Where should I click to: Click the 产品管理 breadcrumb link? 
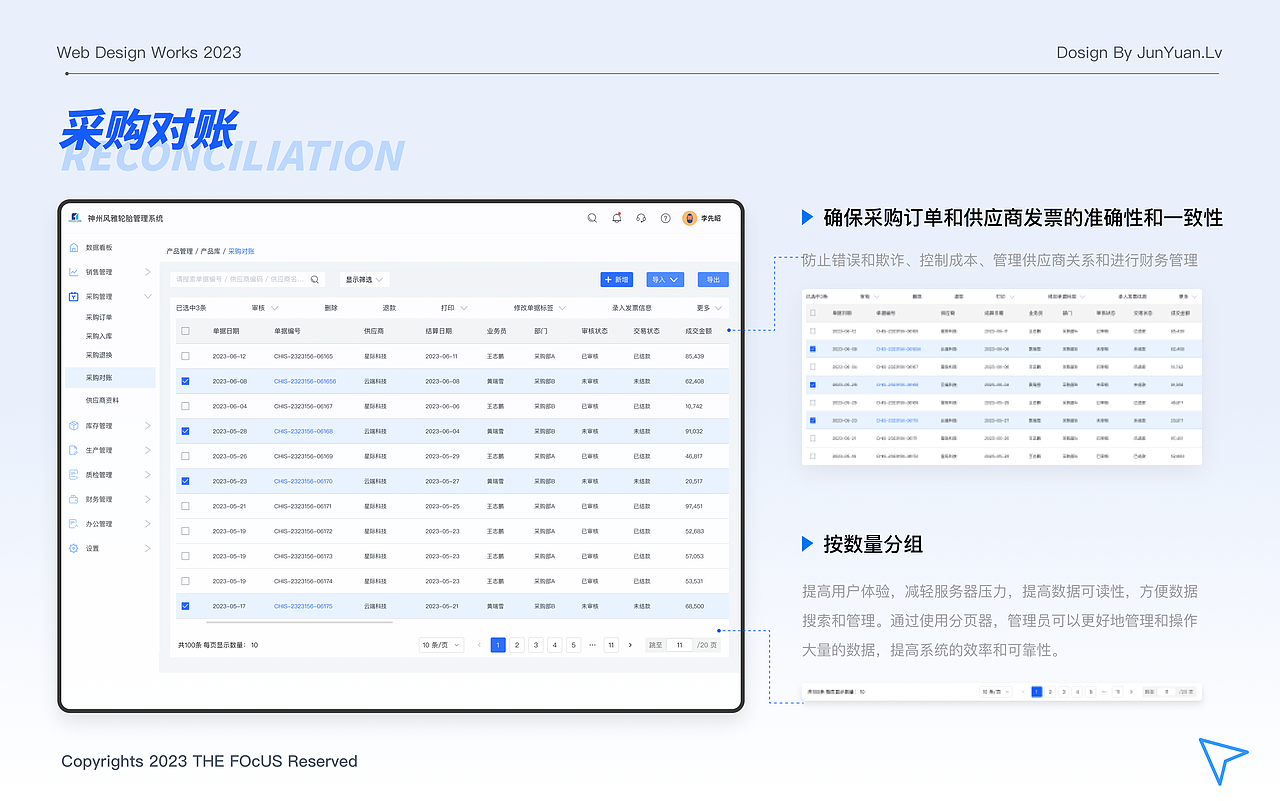pos(179,251)
